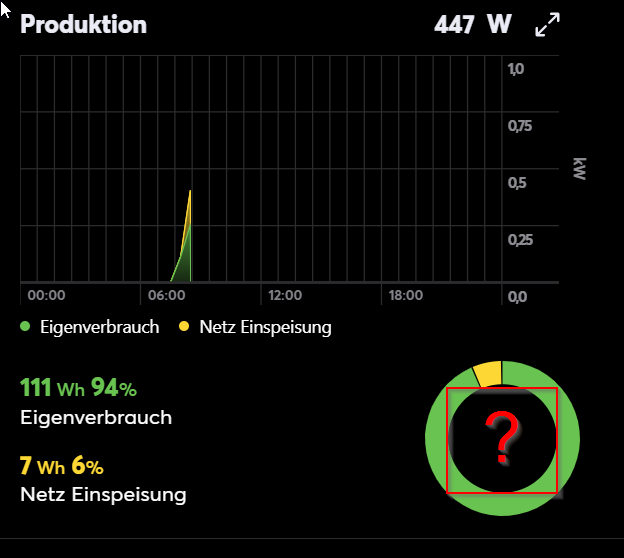624x558 pixels.
Task: Click the 06:00 time axis label
Action: click(x=166, y=296)
